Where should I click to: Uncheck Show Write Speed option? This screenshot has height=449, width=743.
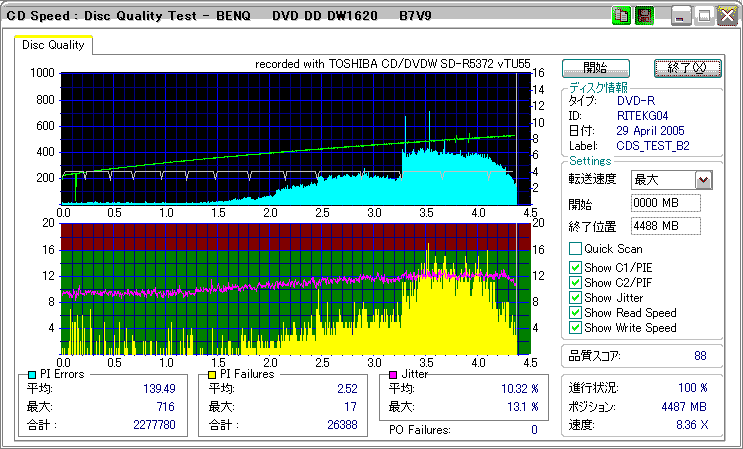575,328
